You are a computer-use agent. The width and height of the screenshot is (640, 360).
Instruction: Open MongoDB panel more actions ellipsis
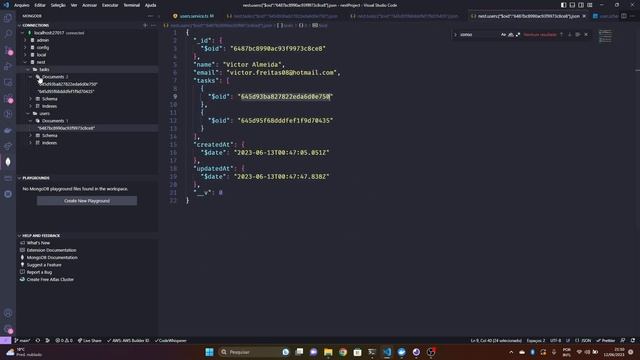click(150, 16)
